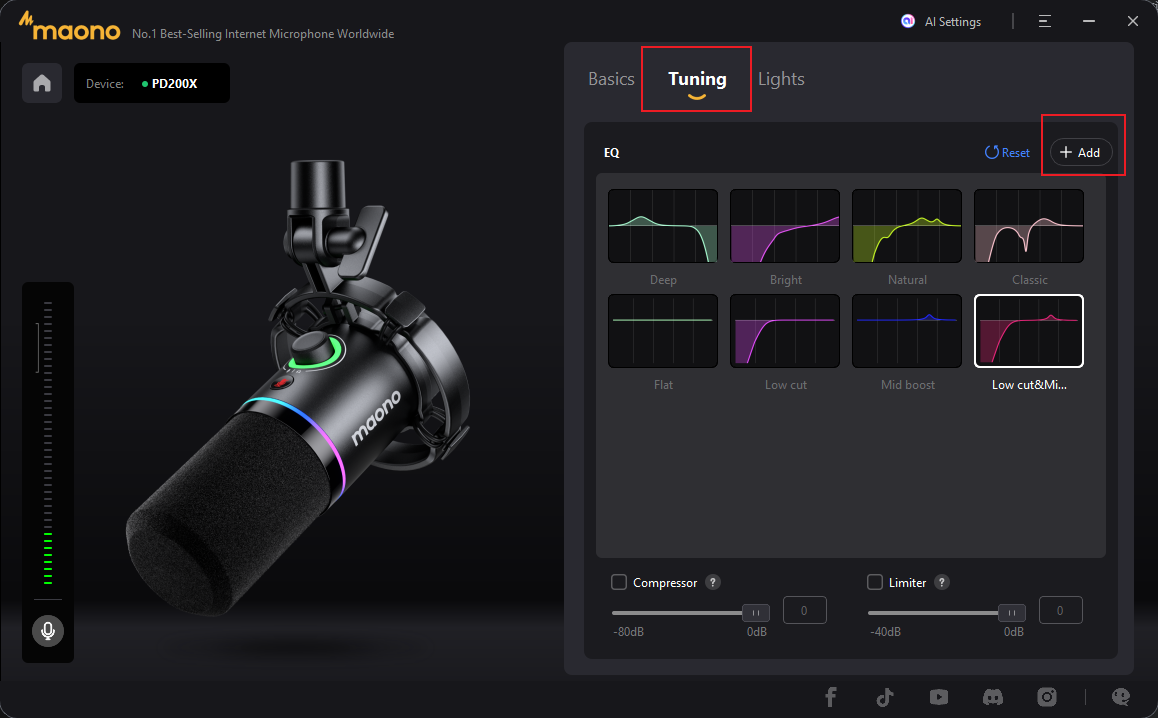Switch to the Tuning tab
Image resolution: width=1158 pixels, height=718 pixels.
tap(697, 79)
